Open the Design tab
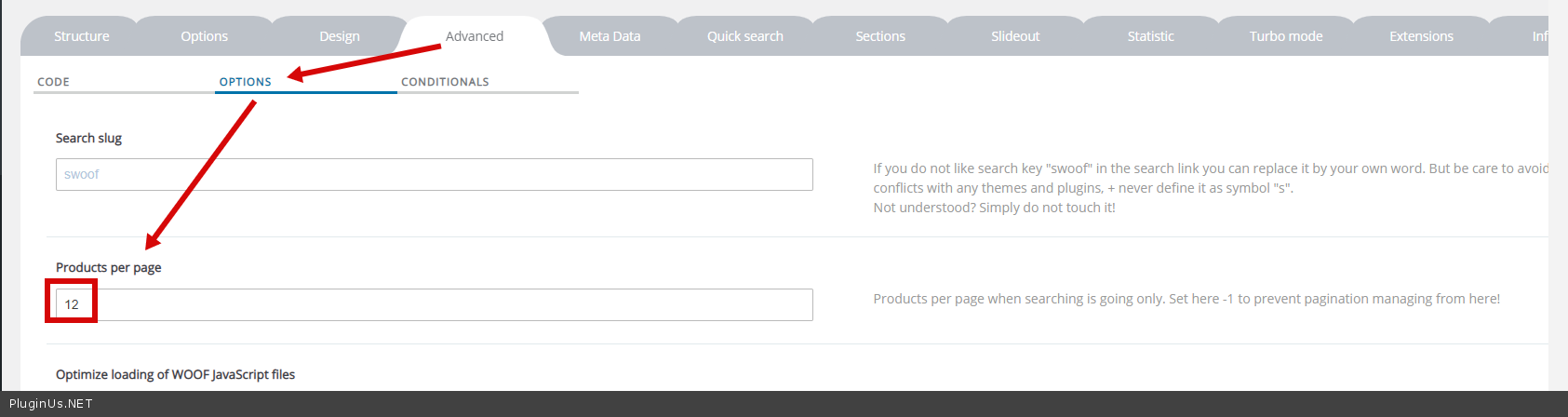This screenshot has height=417, width=1568. (x=339, y=36)
